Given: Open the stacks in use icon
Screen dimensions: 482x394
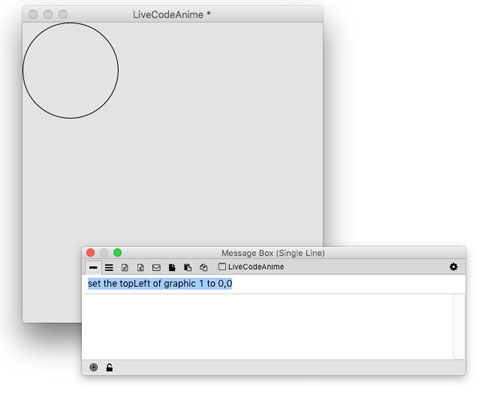Looking at the screenshot, I should [203, 267].
